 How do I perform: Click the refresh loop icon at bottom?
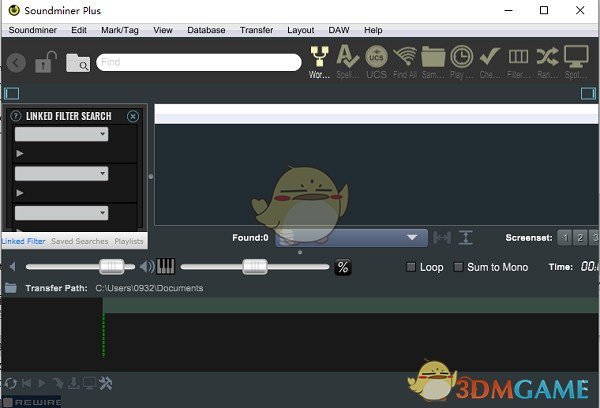click(11, 383)
